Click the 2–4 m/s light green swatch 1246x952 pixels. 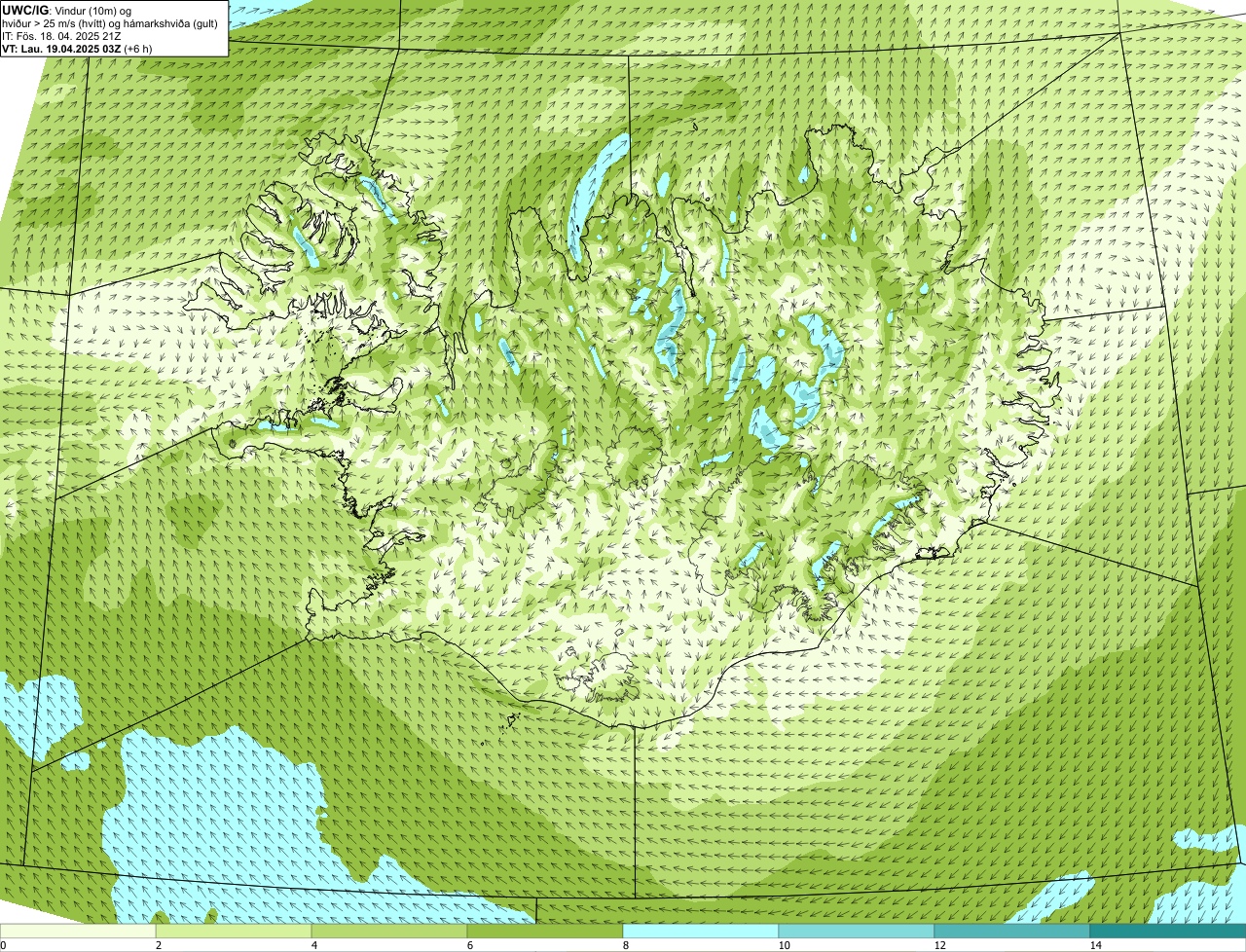234,931
